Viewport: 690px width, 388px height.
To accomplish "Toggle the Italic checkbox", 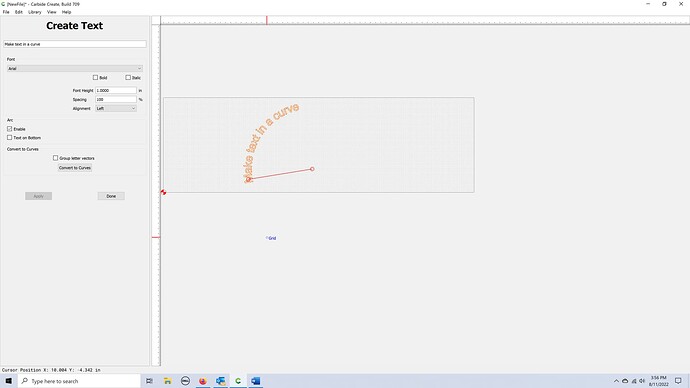I will 128,77.
